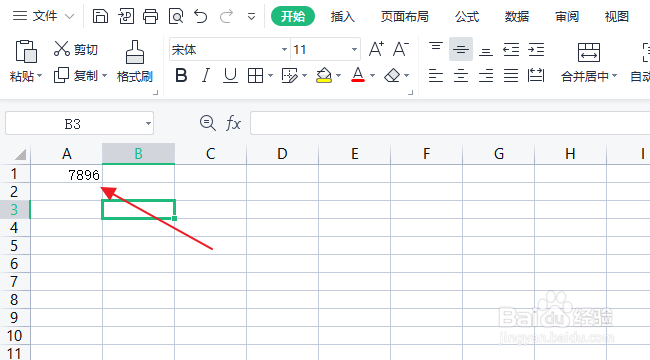The image size is (650, 360).
Task: Open Print Preview icon
Action: [176, 17]
